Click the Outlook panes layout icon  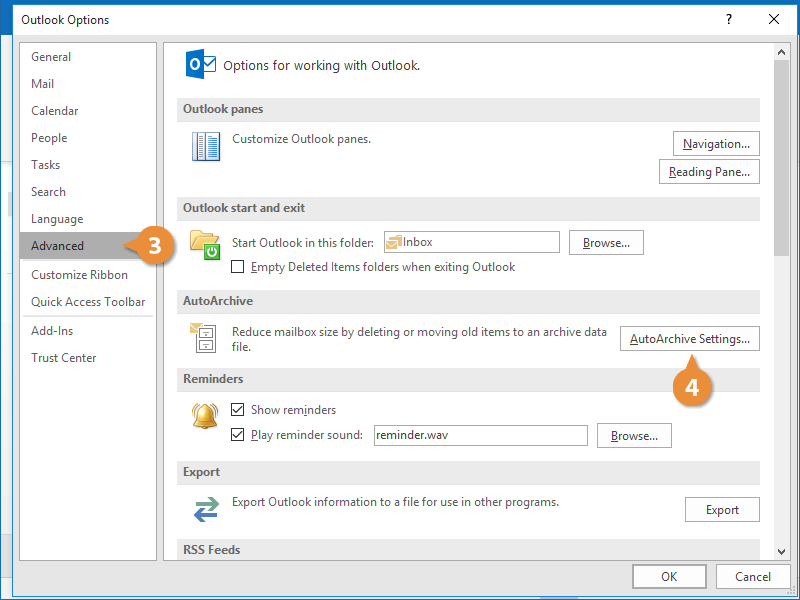pyautogui.click(x=206, y=146)
